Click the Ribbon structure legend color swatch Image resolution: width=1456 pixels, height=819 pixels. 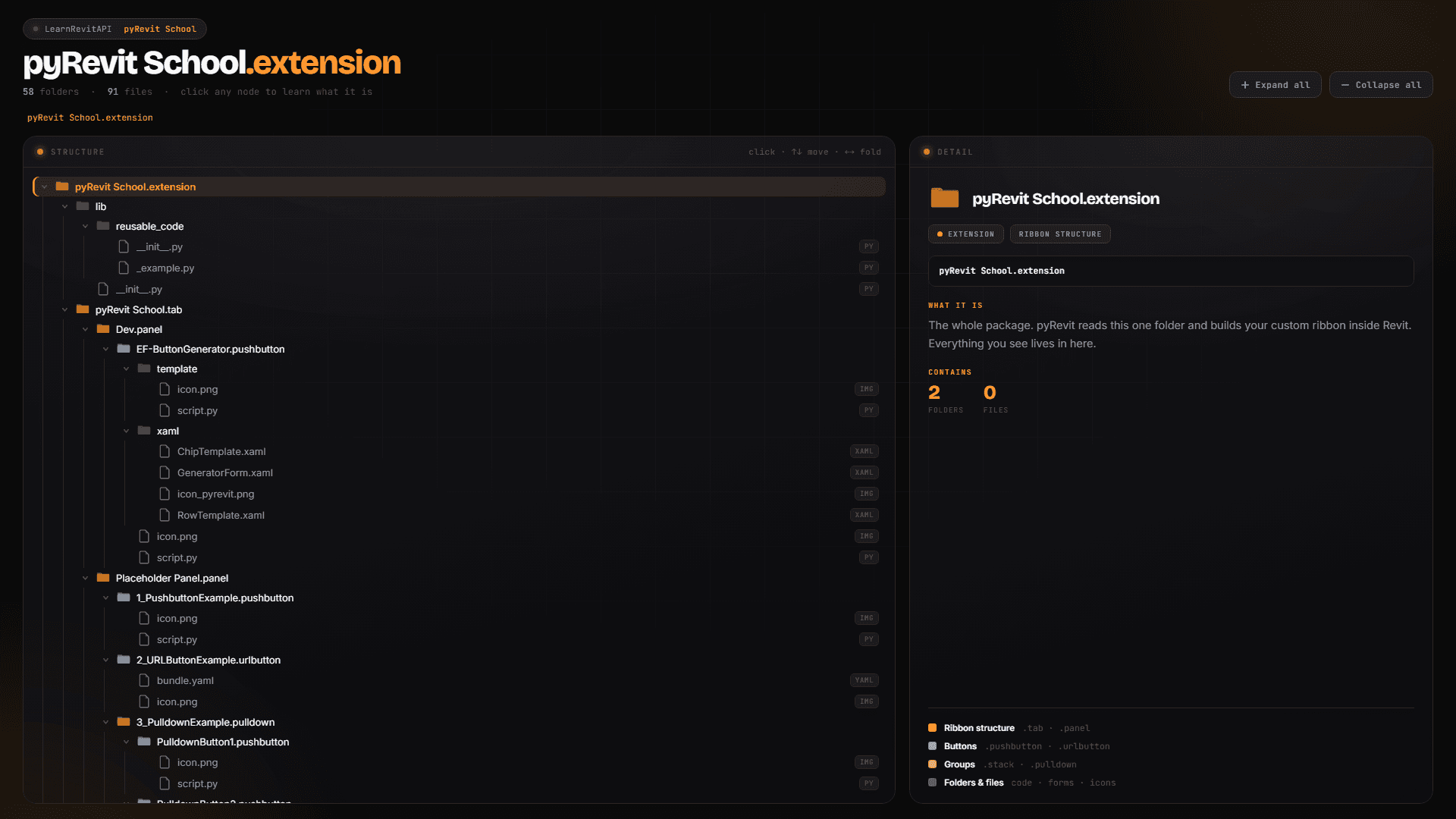933,728
